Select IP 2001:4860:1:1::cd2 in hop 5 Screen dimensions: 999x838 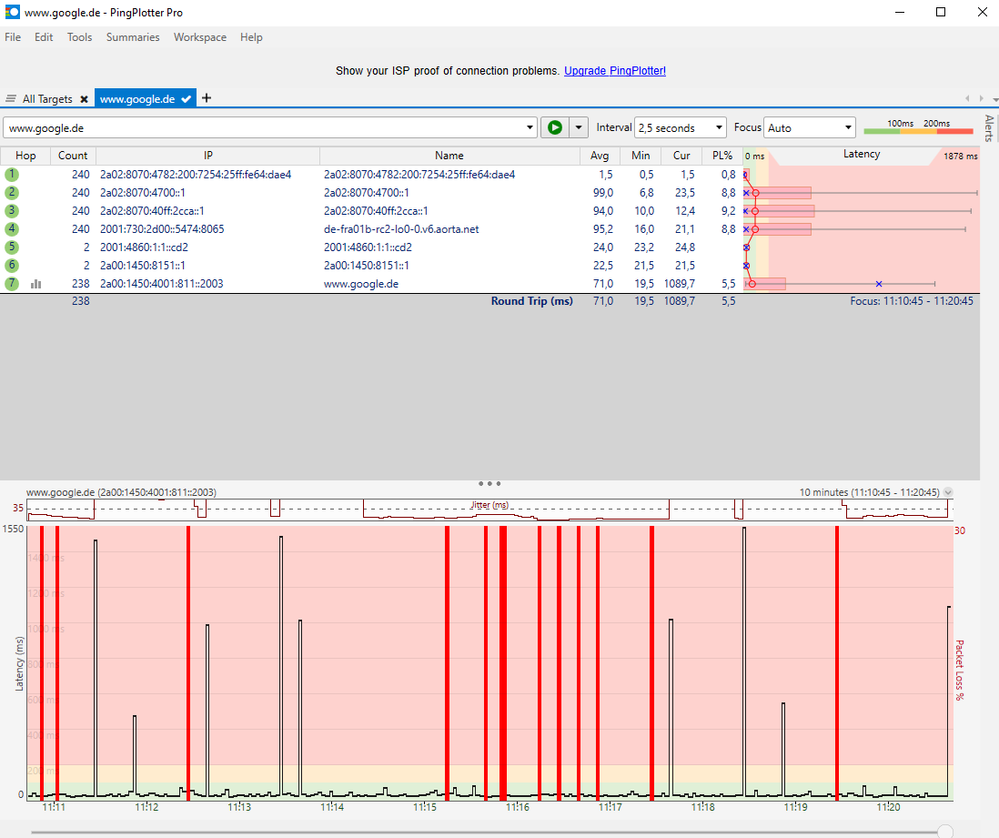[x=144, y=247]
